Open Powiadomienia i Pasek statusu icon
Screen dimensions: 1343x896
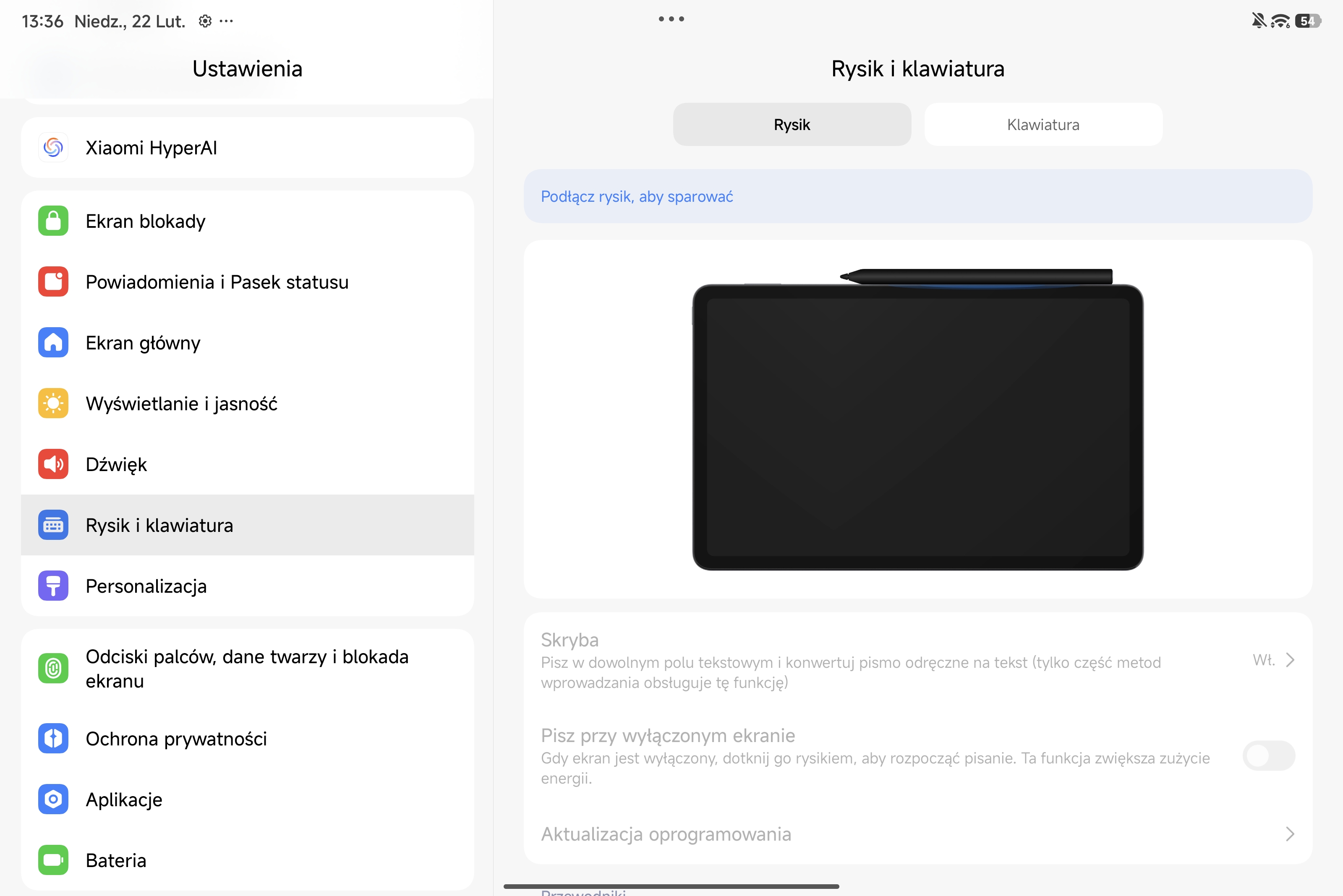[53, 282]
